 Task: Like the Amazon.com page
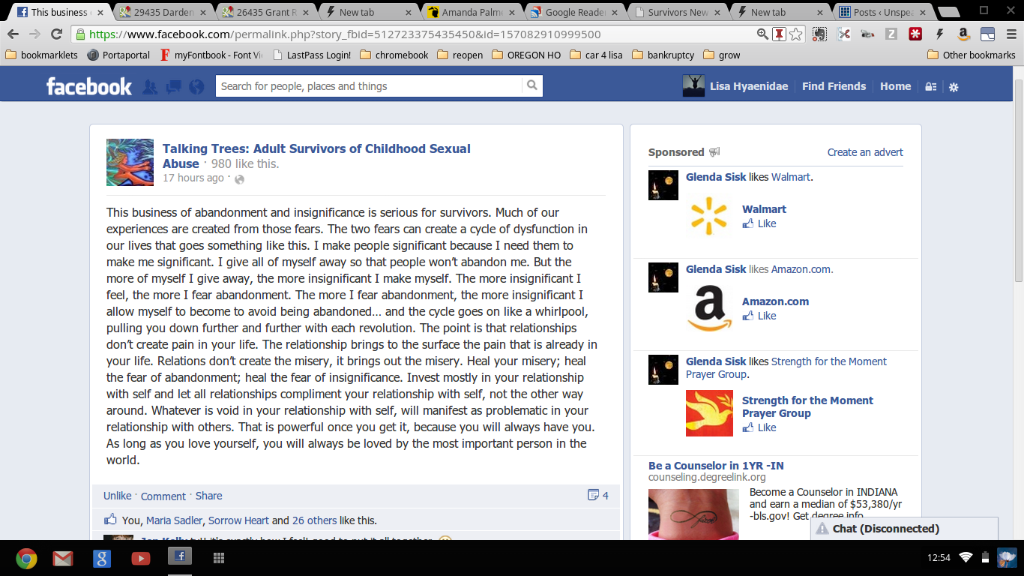point(759,315)
